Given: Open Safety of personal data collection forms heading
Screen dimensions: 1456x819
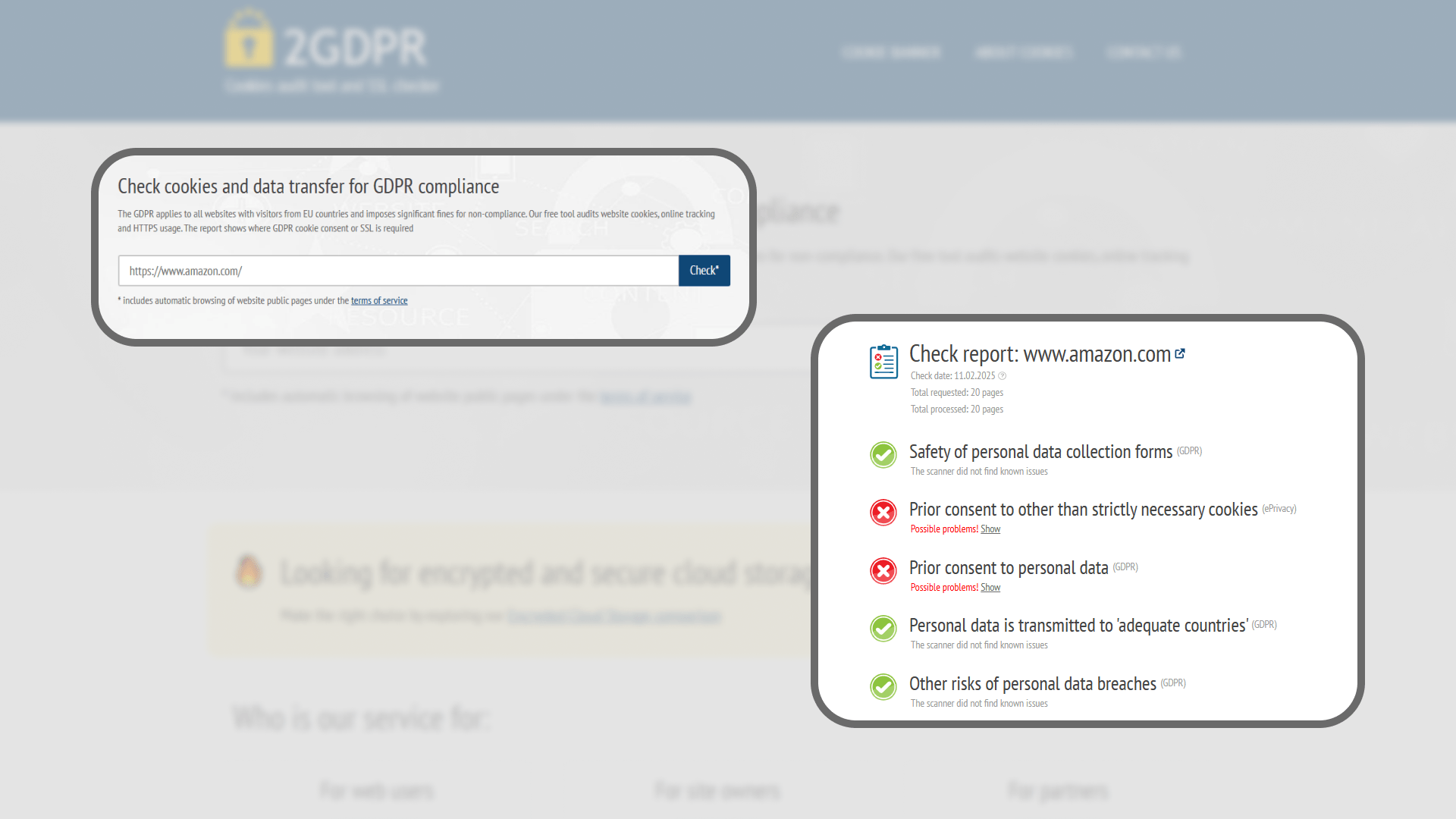Looking at the screenshot, I should (1040, 452).
